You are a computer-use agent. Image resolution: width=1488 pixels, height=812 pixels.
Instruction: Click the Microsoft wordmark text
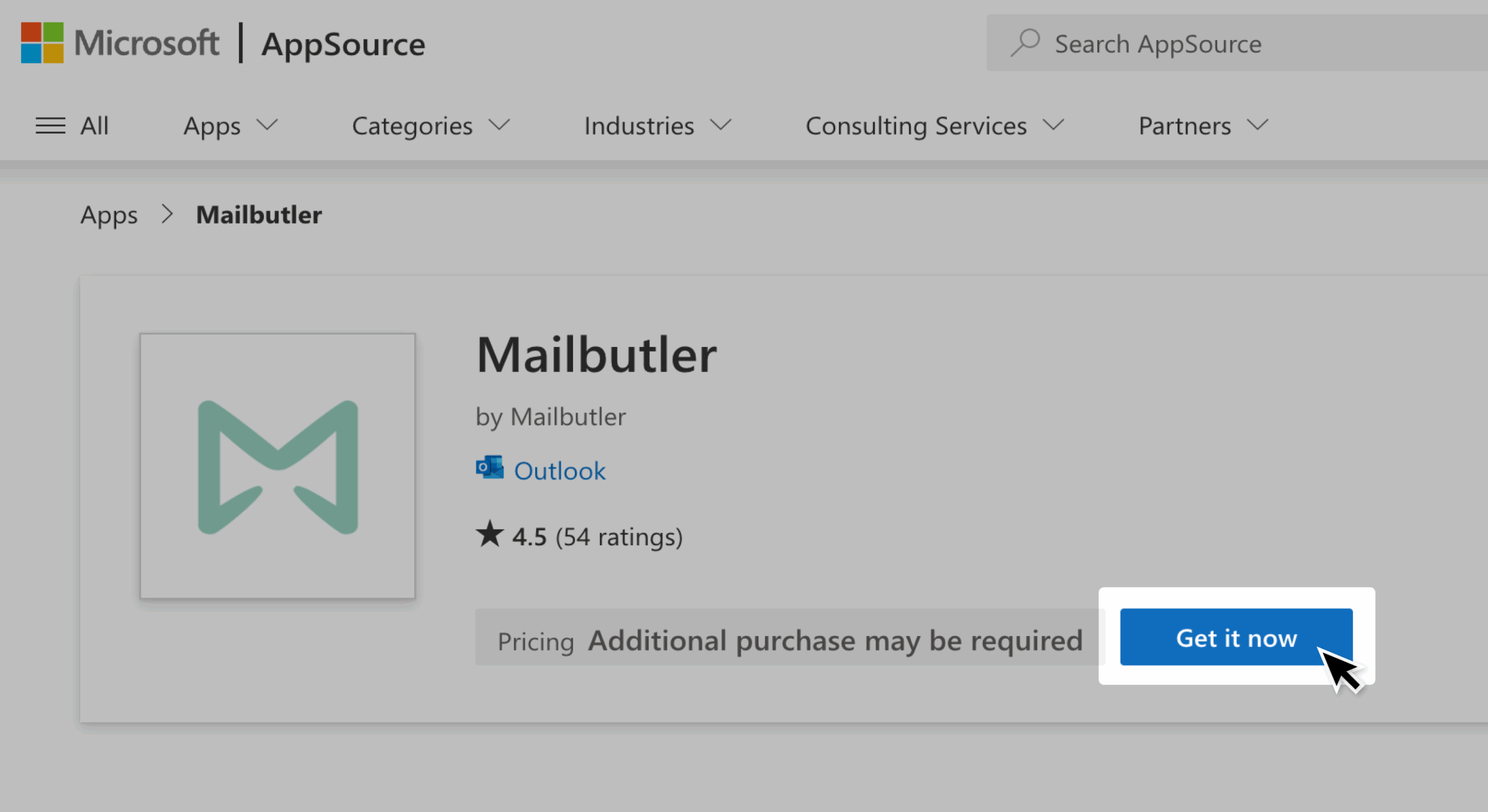click(146, 42)
